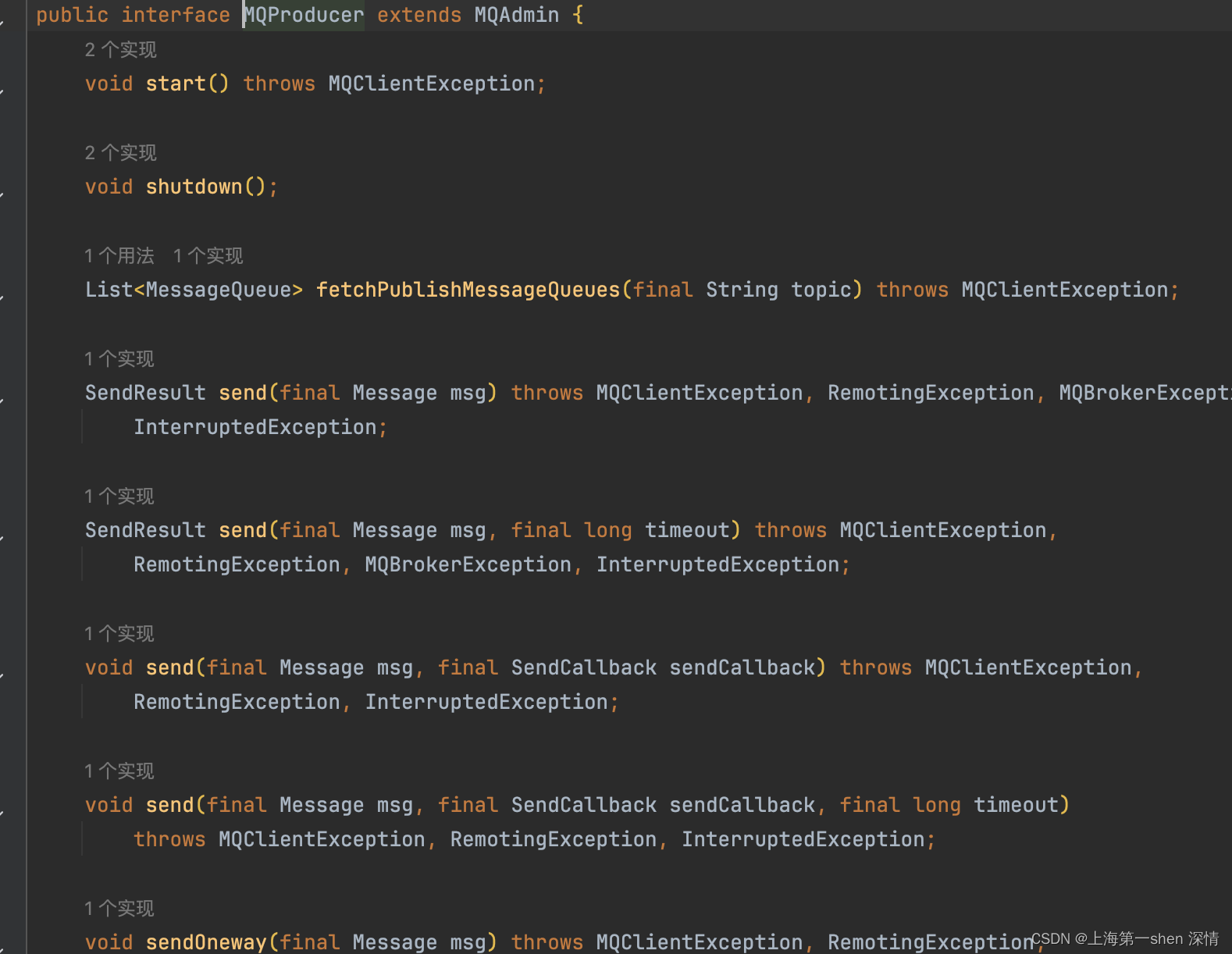The image size is (1232, 954).
Task: Click the 'void' keyword before shutdown
Action: pyautogui.click(x=109, y=187)
